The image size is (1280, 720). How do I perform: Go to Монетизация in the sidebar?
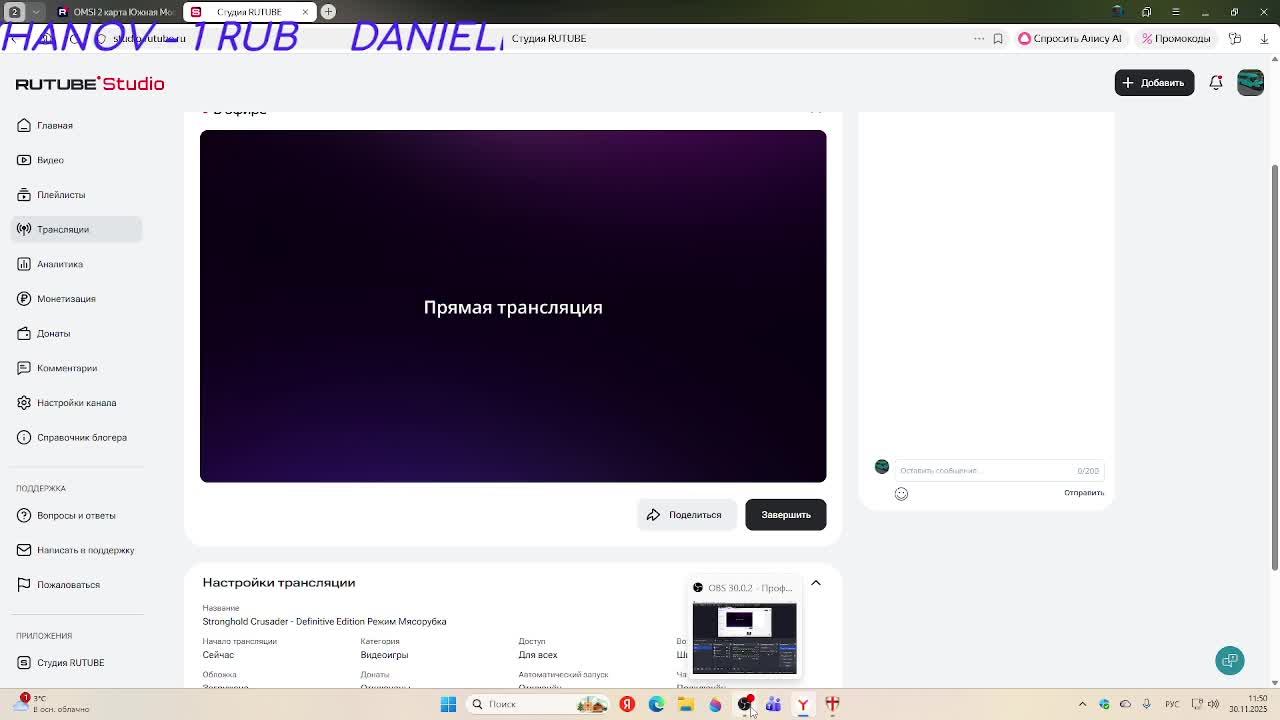pyautogui.click(x=66, y=299)
